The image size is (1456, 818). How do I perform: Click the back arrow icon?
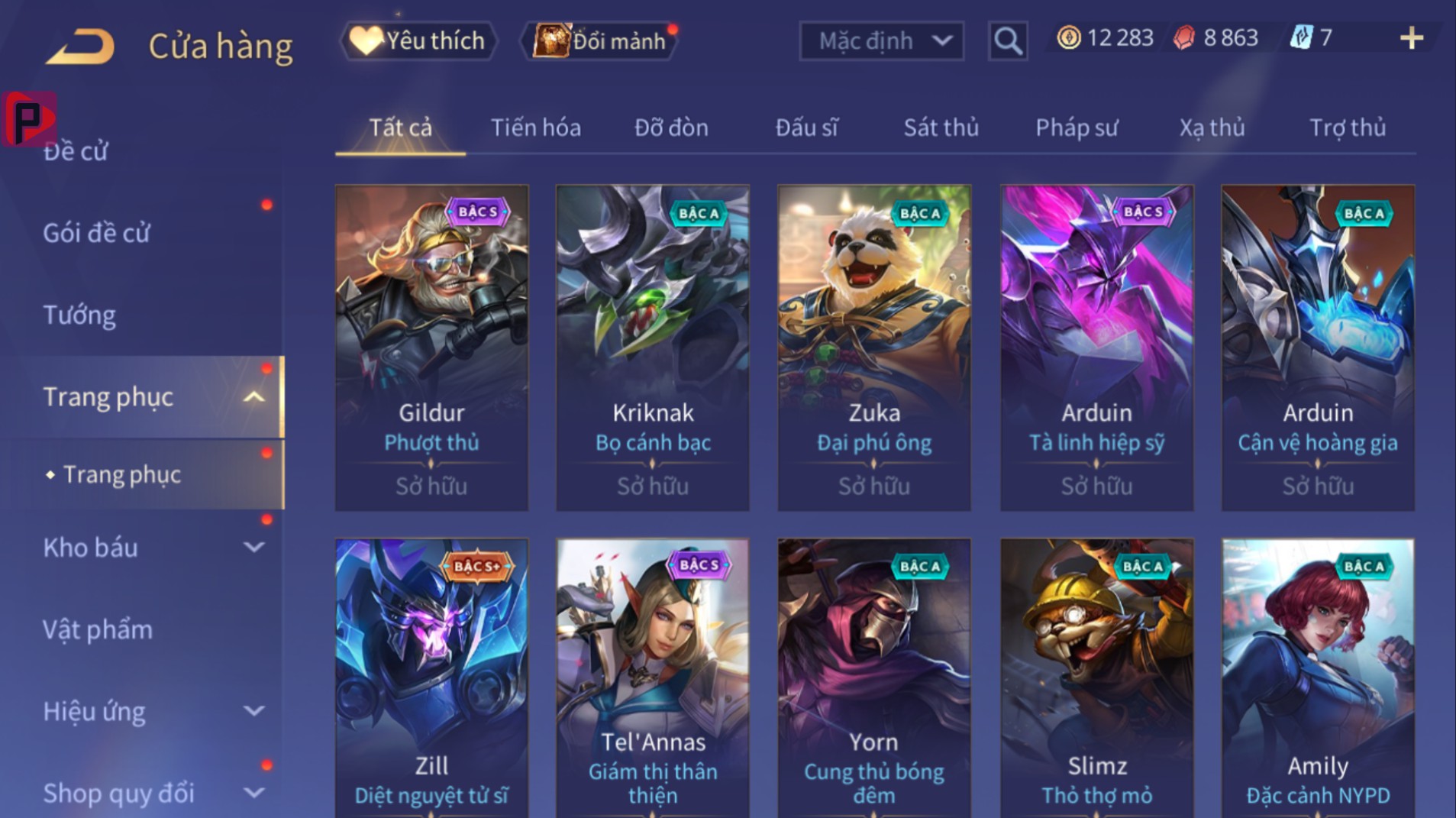80,46
